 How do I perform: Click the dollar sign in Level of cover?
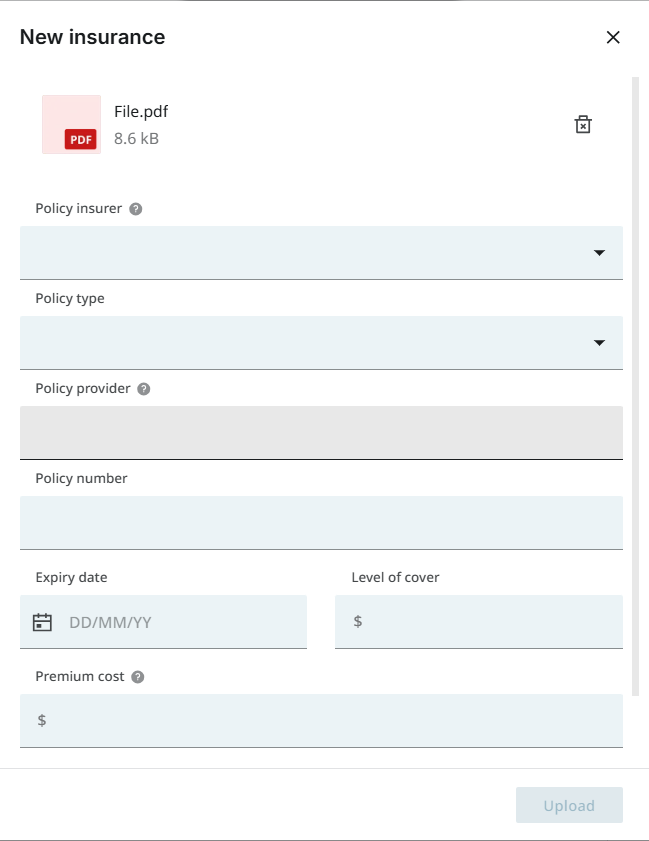[x=358, y=621]
